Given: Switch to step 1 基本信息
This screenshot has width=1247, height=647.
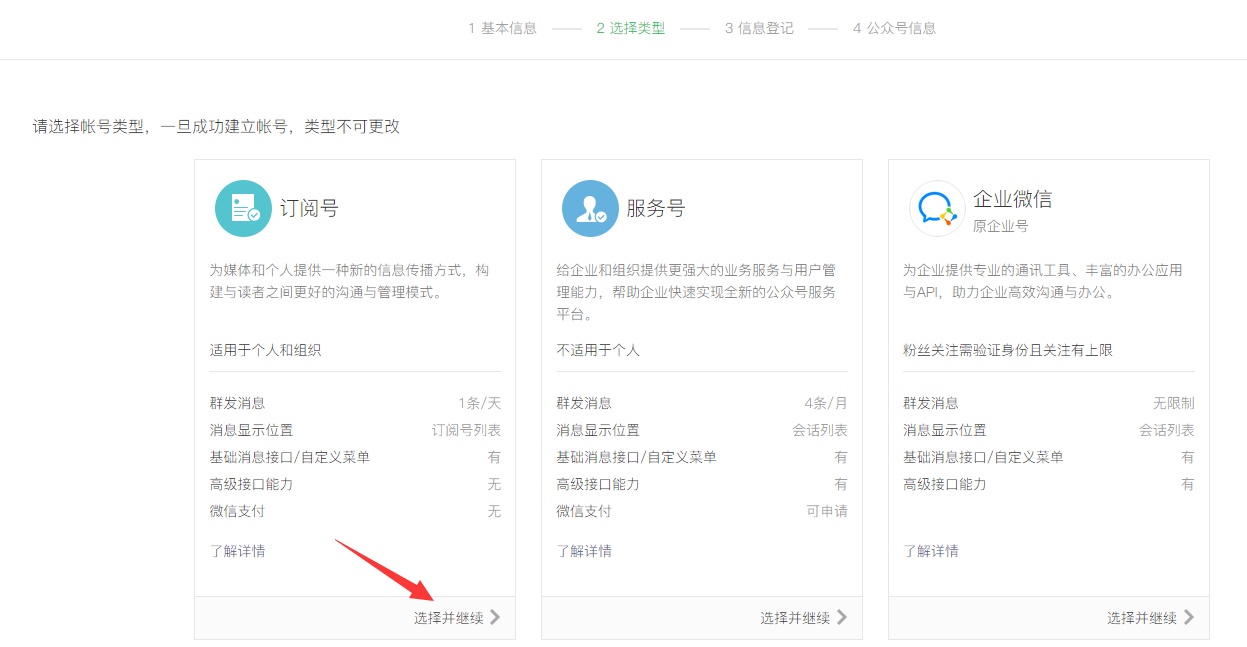Looking at the screenshot, I should pos(501,28).
